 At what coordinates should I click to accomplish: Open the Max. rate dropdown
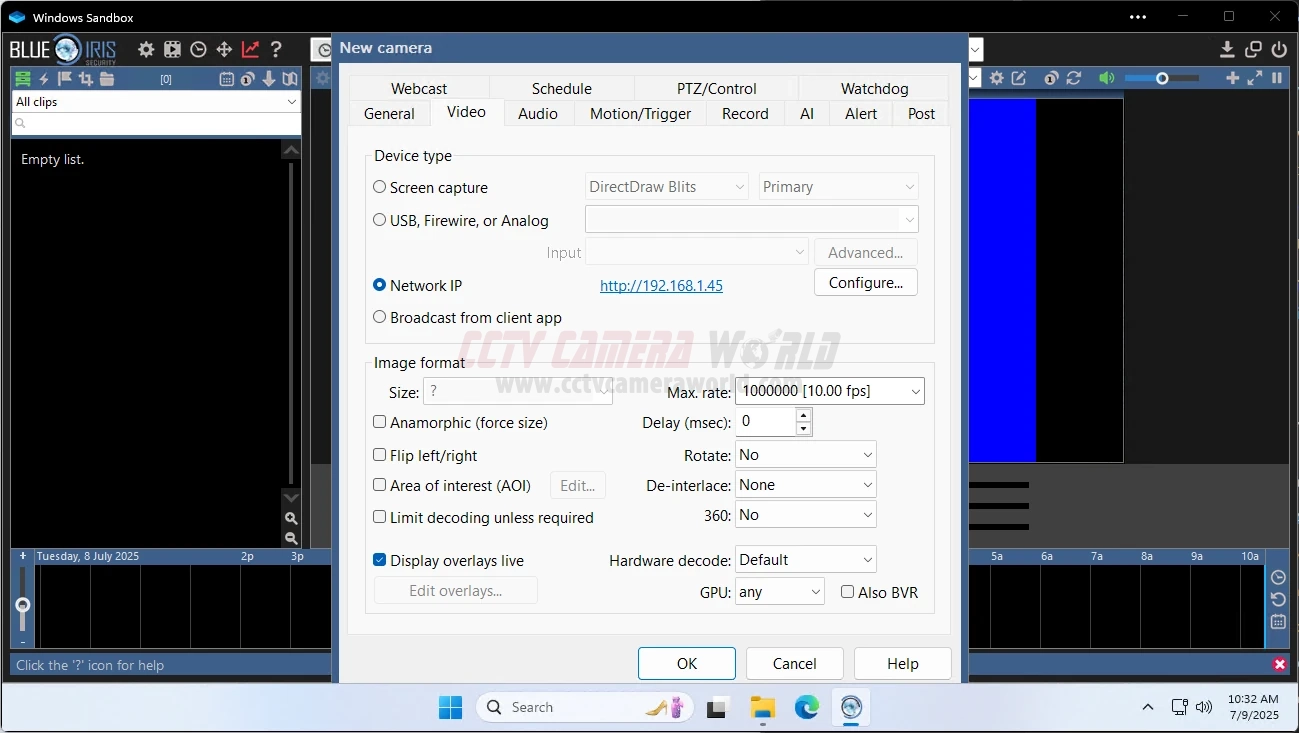point(828,391)
